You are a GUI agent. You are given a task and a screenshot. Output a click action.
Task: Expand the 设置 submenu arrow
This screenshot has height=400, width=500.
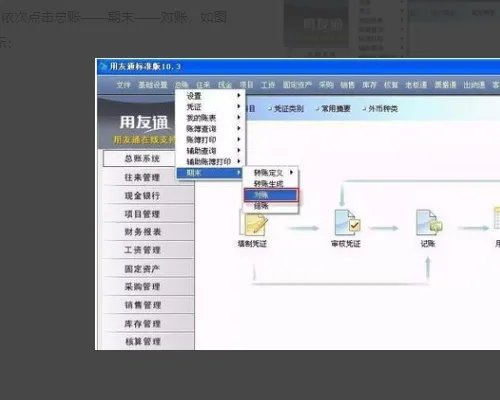[x=239, y=96]
